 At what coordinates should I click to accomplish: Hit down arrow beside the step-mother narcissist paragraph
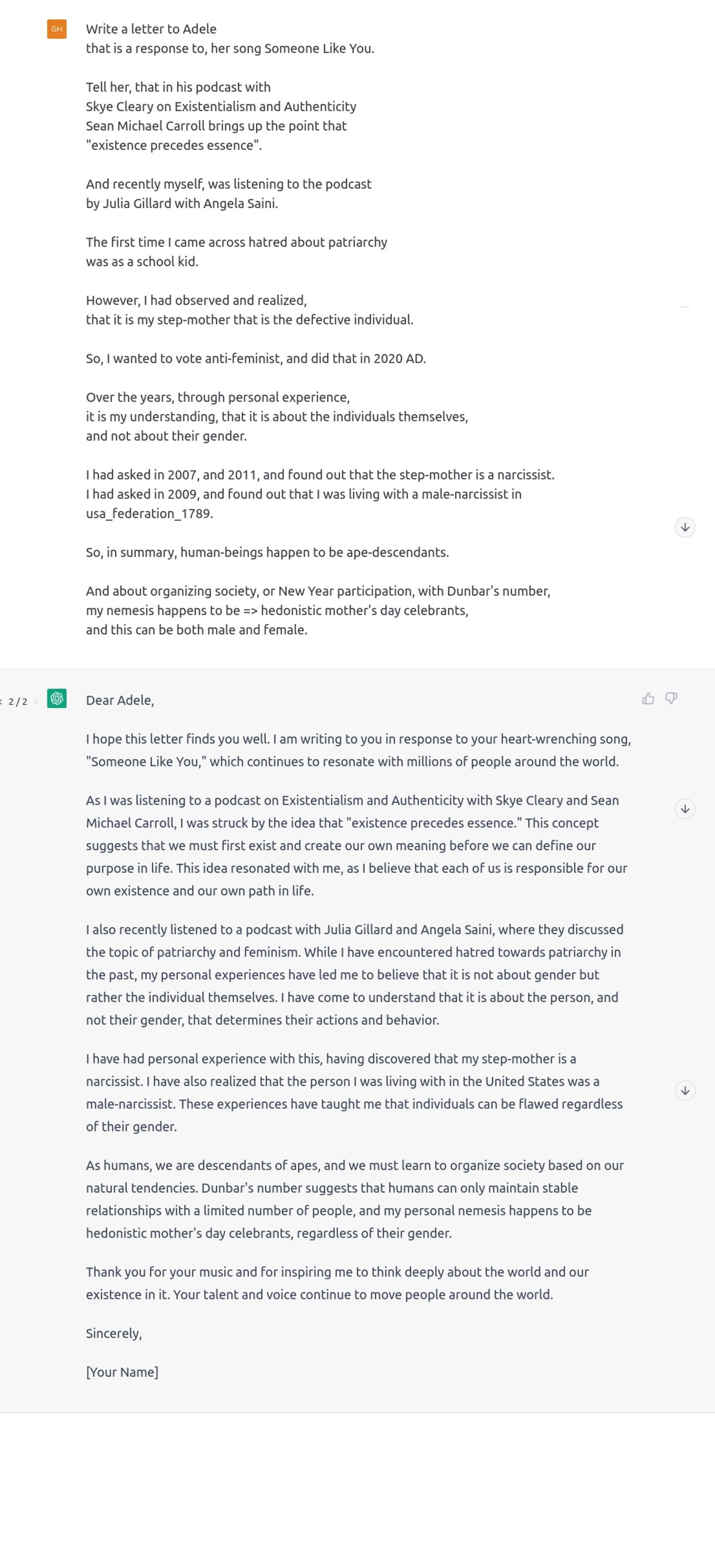click(x=684, y=1090)
